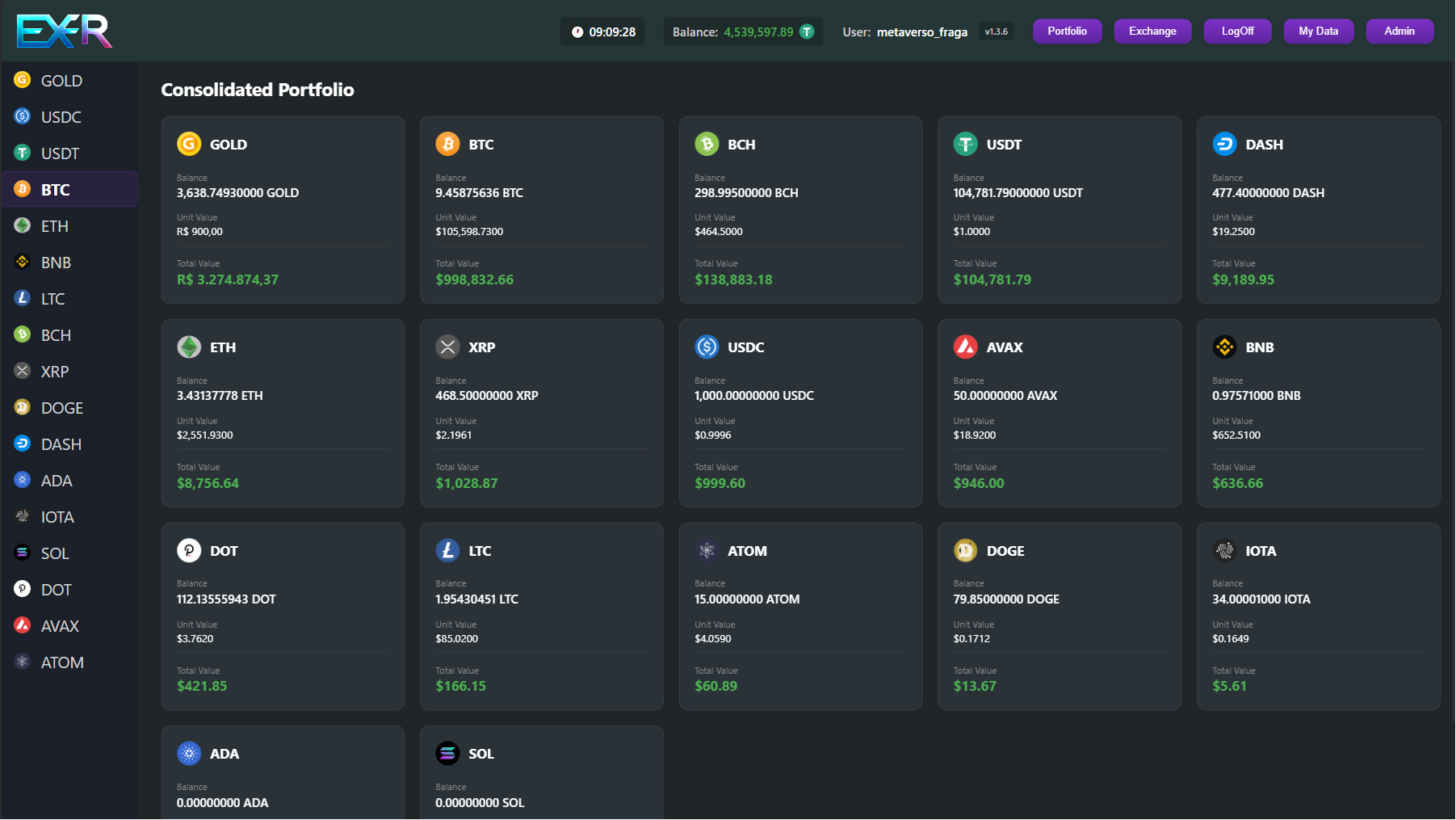
Task: Click the clock icon beside 09:09:28
Action: (x=577, y=32)
